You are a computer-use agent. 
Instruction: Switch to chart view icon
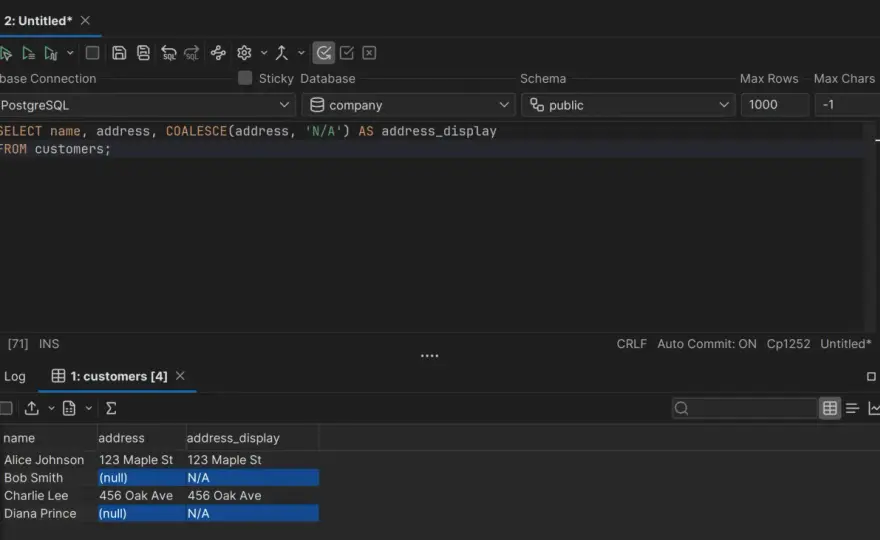pyautogui.click(x=874, y=408)
